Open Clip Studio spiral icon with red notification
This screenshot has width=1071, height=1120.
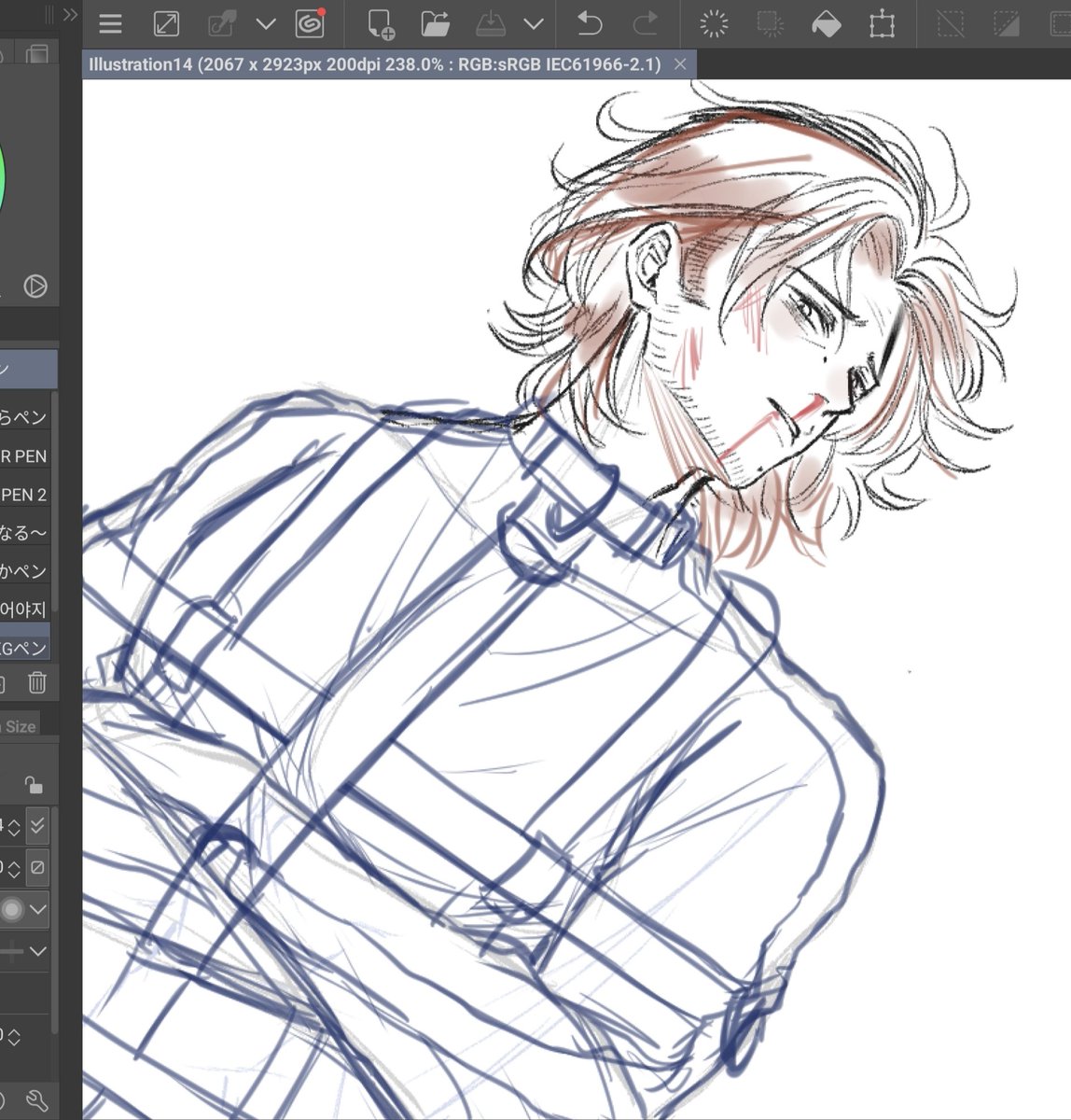pyautogui.click(x=310, y=24)
